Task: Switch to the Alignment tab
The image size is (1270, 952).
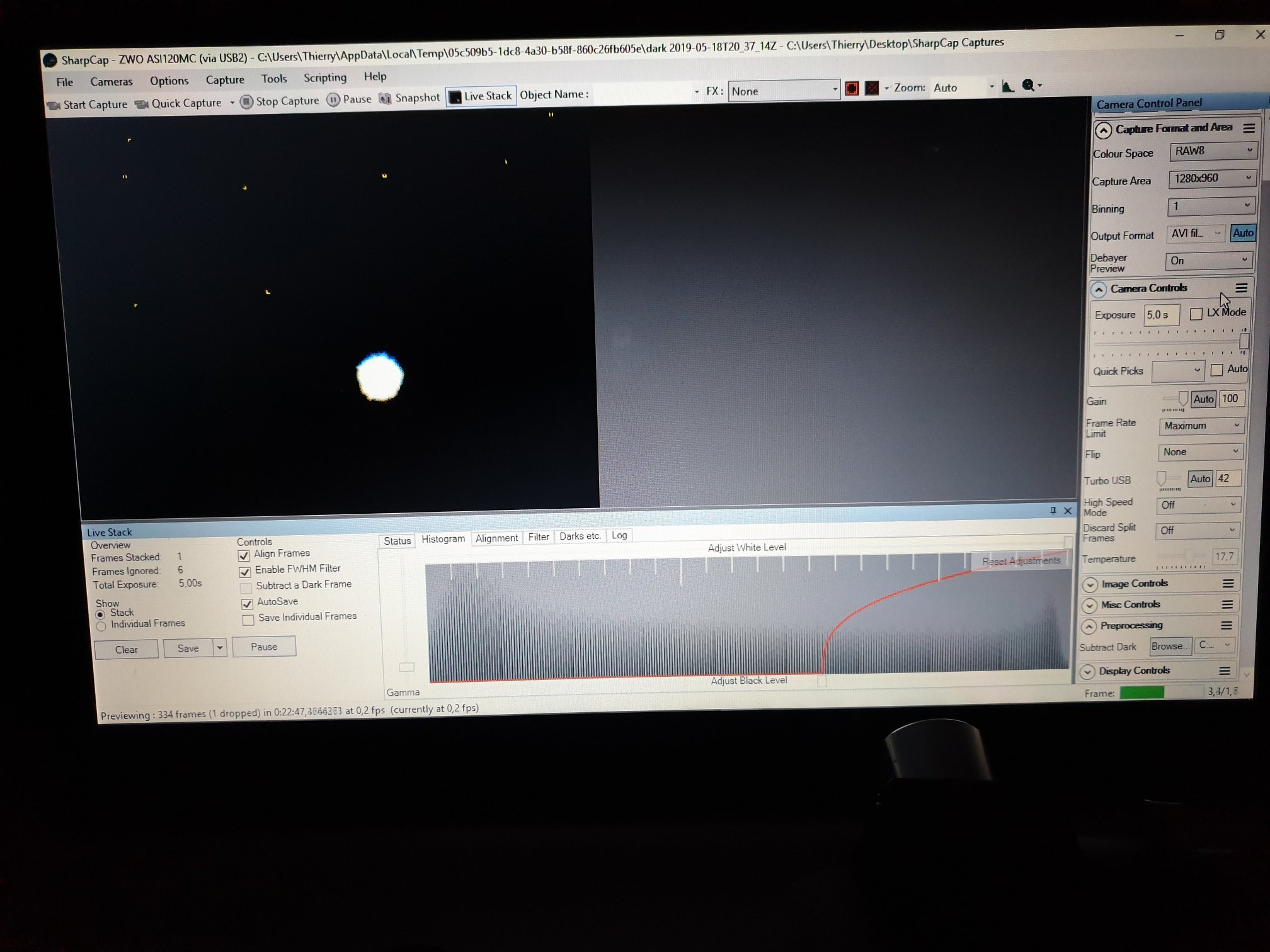Action: pyautogui.click(x=496, y=538)
